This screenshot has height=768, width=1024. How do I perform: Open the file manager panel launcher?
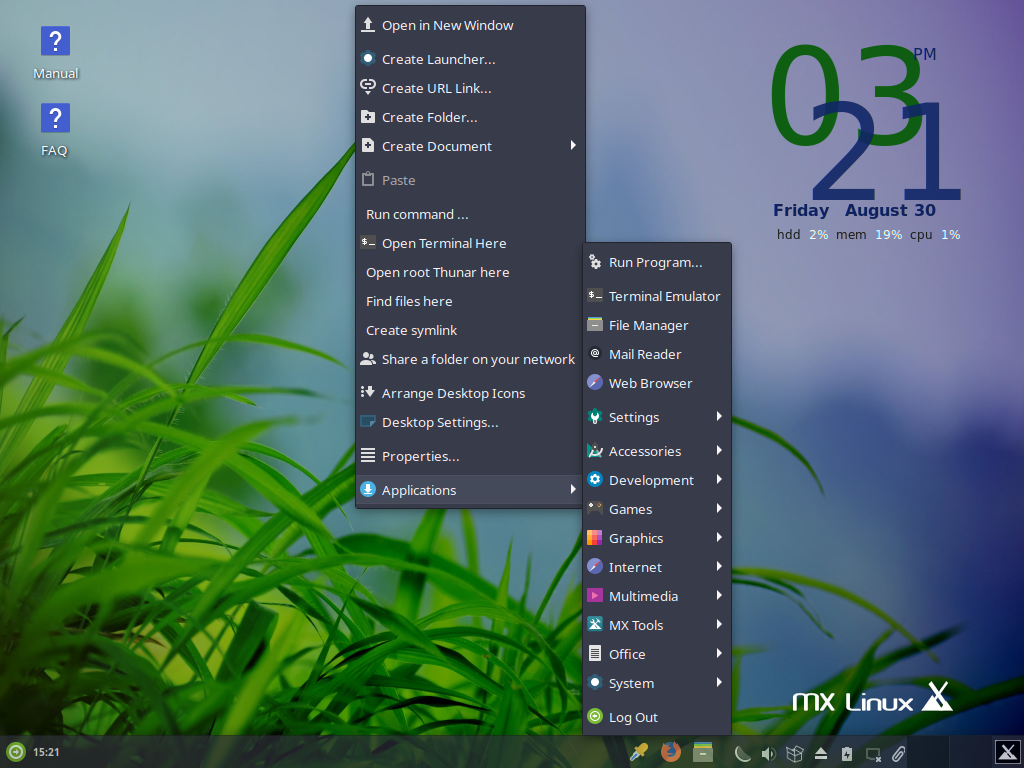[x=703, y=752]
